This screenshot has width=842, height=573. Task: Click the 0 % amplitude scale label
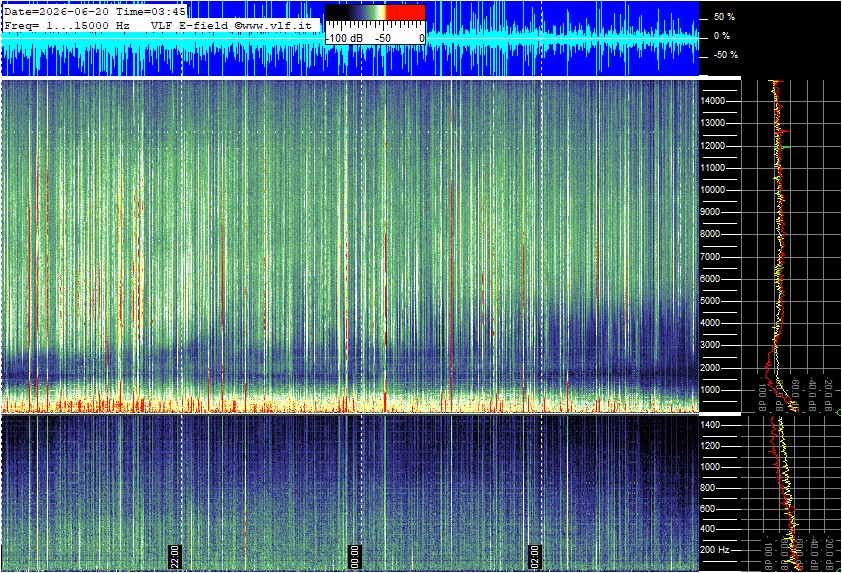[722, 36]
